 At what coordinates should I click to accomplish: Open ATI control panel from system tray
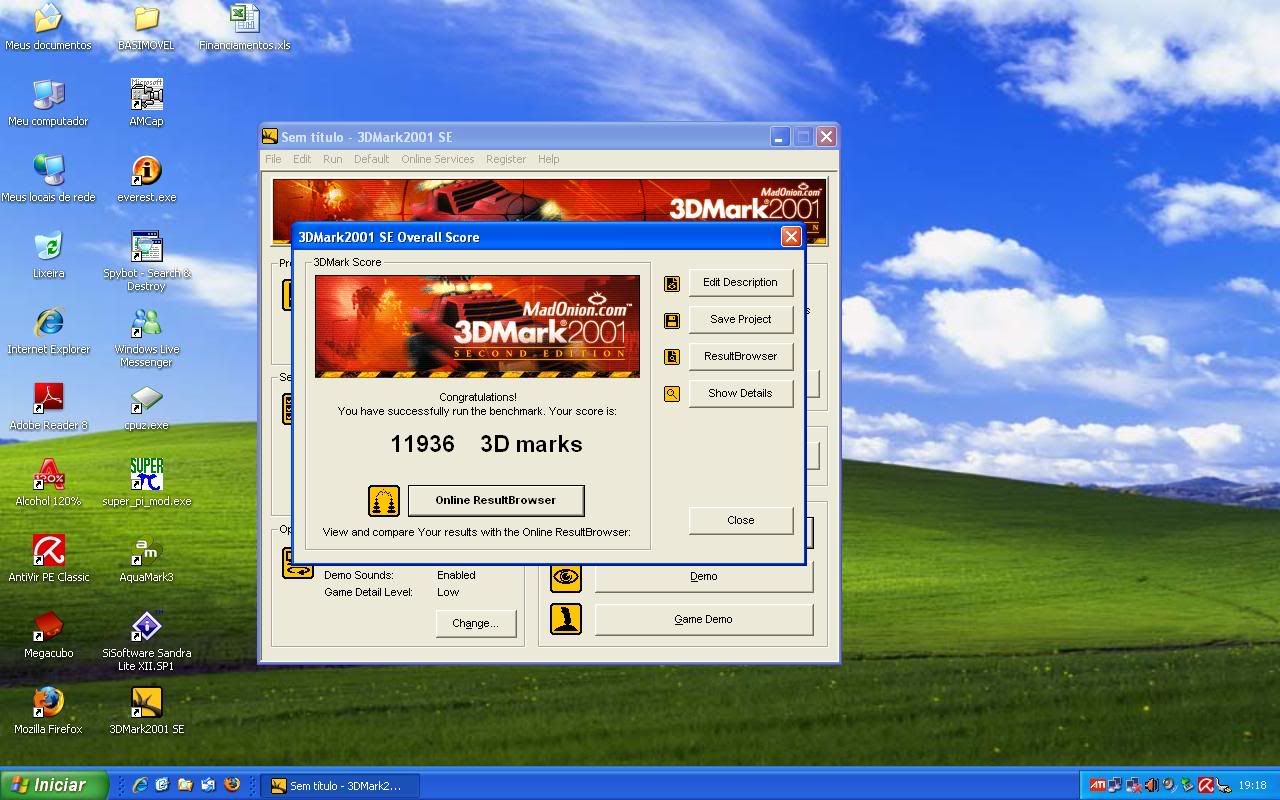[1097, 785]
